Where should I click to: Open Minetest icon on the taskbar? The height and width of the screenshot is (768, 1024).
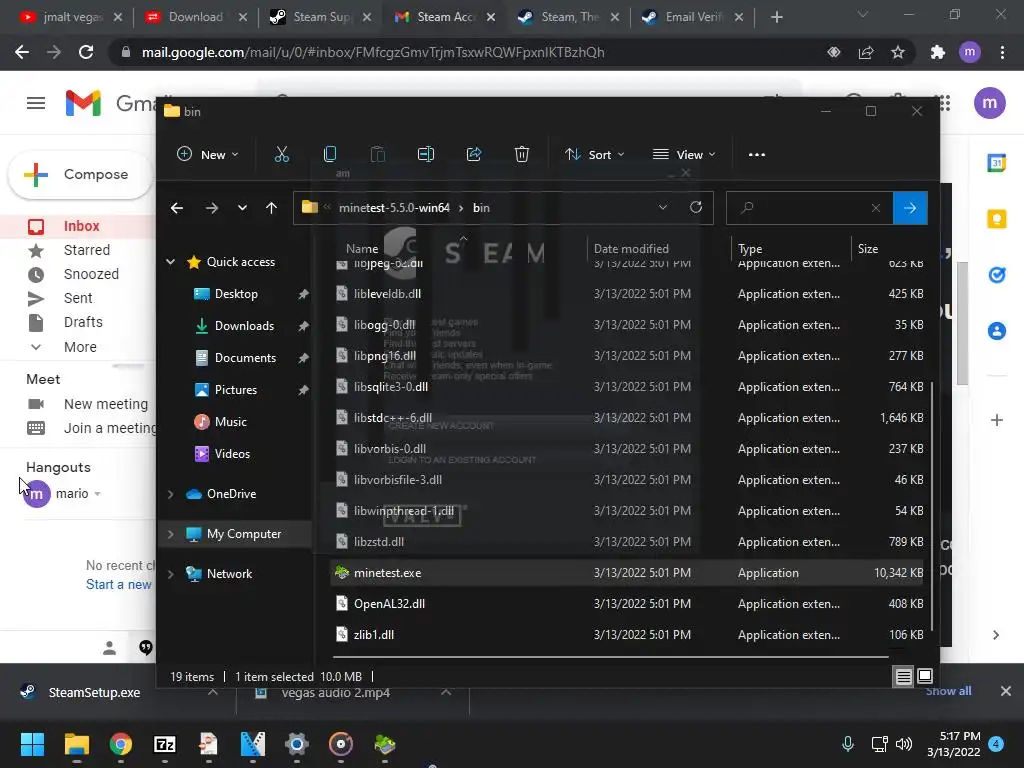point(385,744)
